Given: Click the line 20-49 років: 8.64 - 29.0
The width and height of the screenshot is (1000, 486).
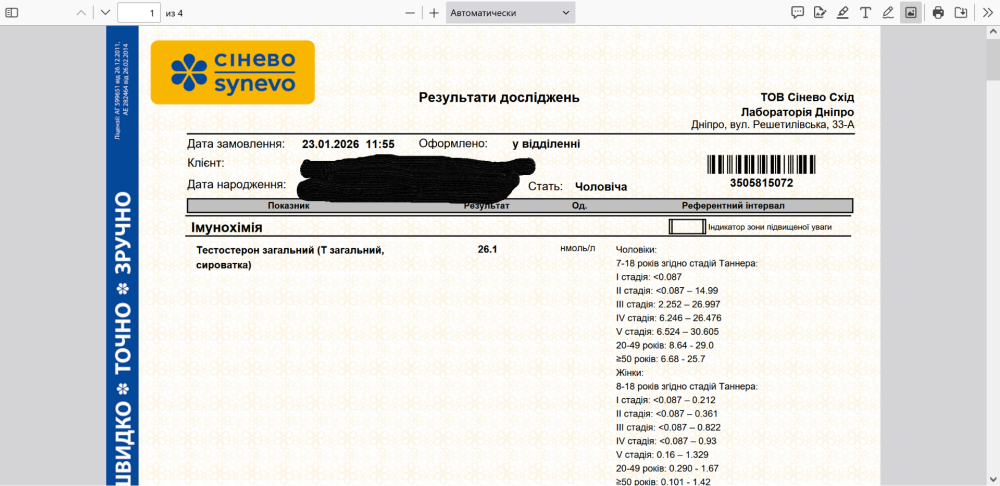Looking at the screenshot, I should (x=665, y=345).
